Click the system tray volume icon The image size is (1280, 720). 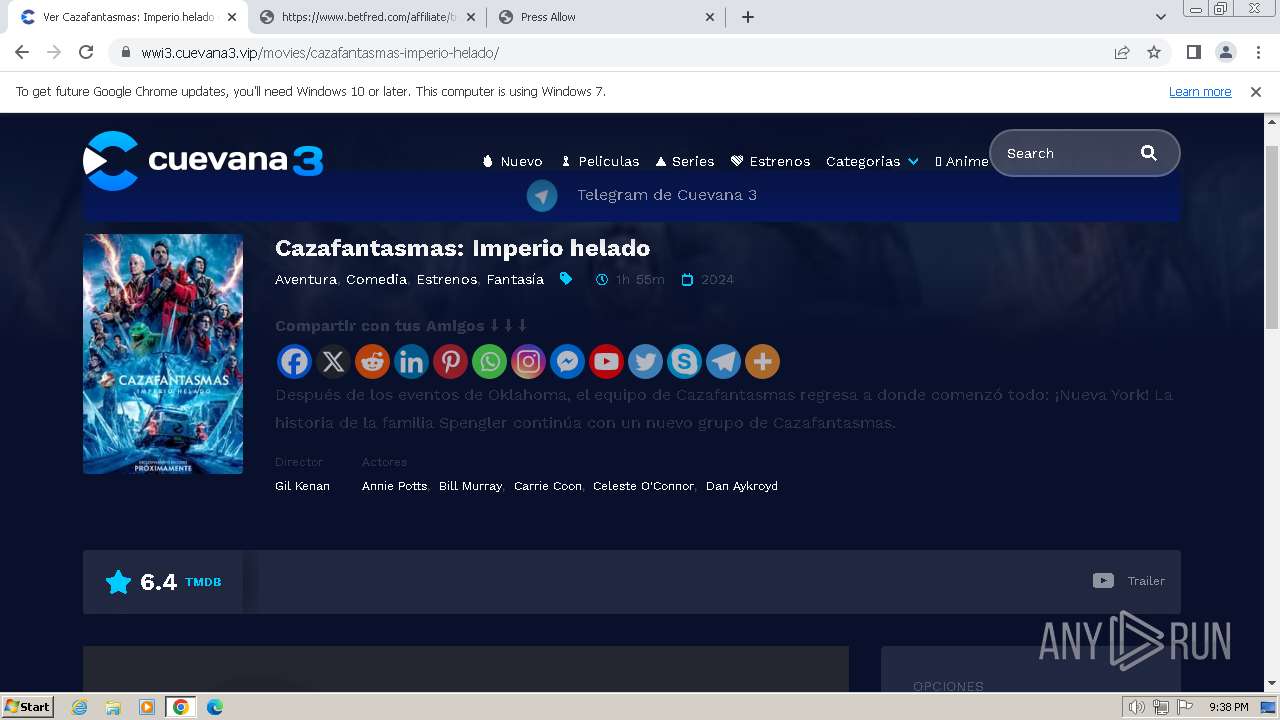click(x=1137, y=707)
